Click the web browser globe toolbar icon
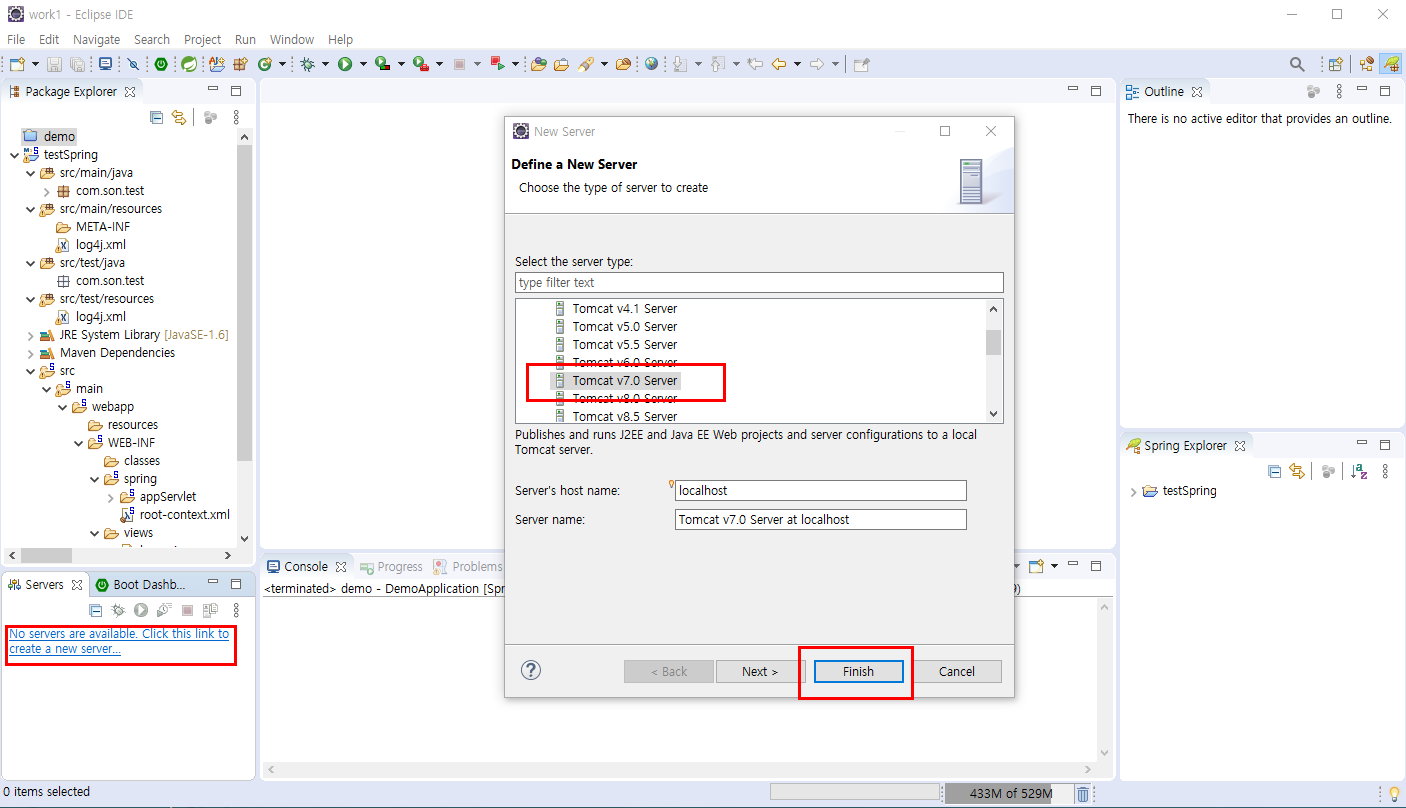Viewport: 1406px width, 808px height. pos(652,64)
